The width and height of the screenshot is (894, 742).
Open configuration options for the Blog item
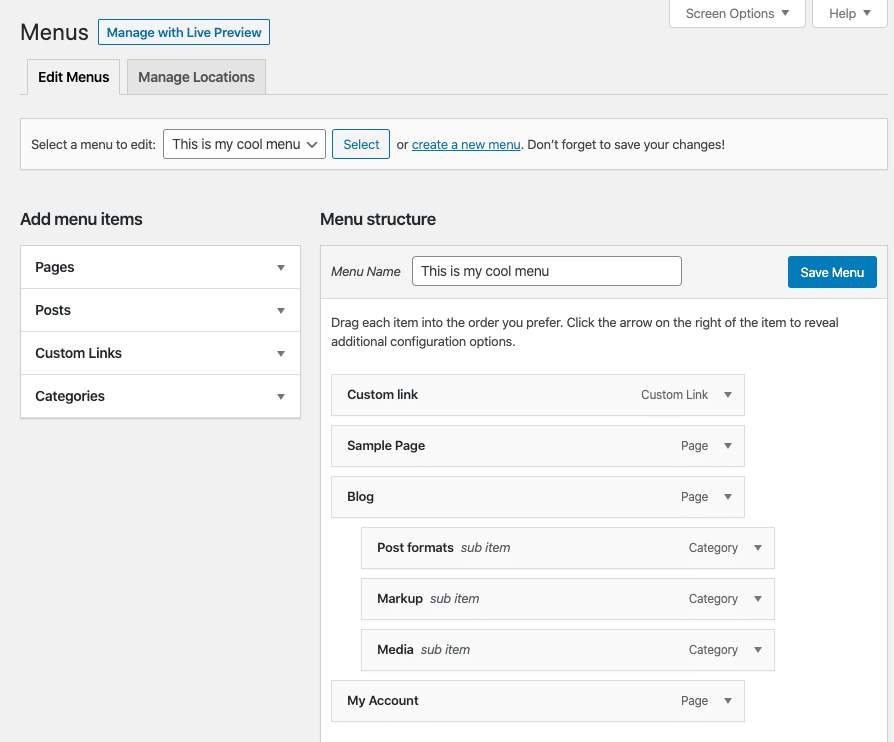pyautogui.click(x=729, y=497)
